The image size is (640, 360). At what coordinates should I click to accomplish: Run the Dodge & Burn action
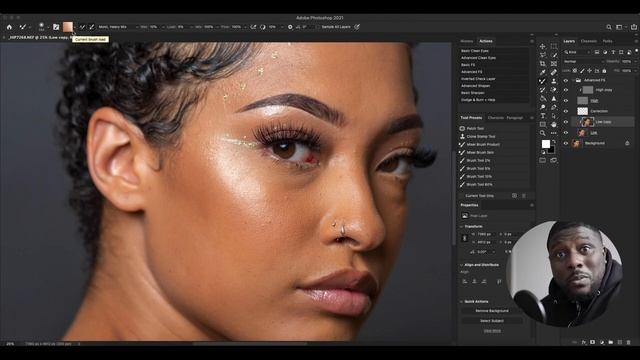click(x=478, y=100)
